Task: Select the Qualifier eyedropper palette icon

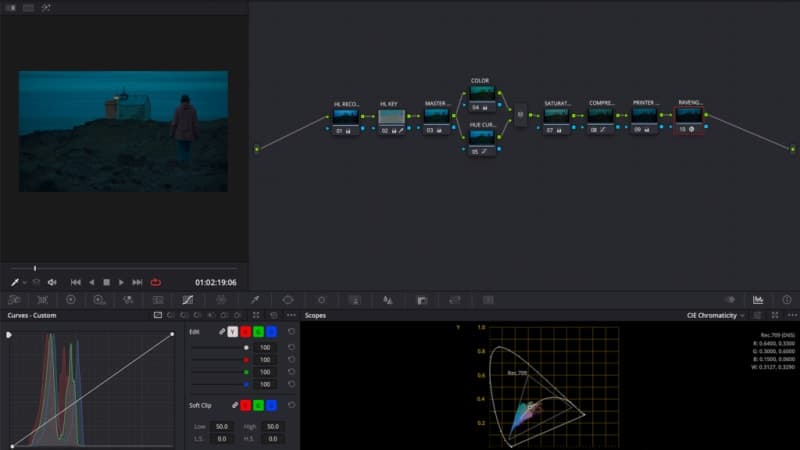Action: pyautogui.click(x=255, y=300)
